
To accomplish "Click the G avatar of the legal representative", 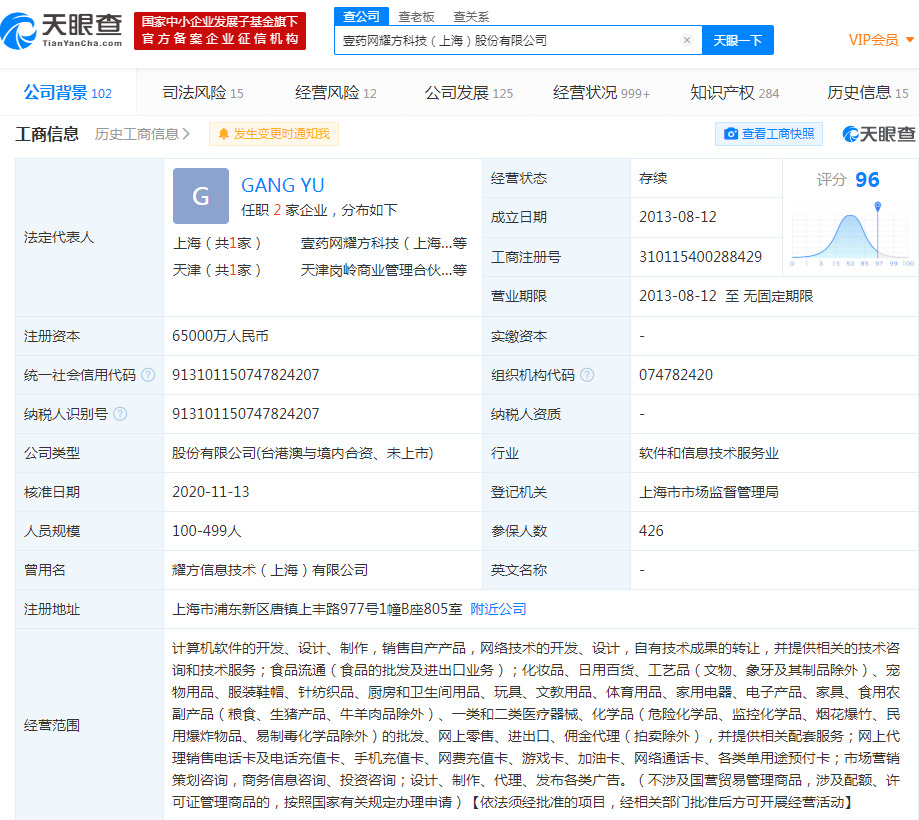I will click(201, 196).
